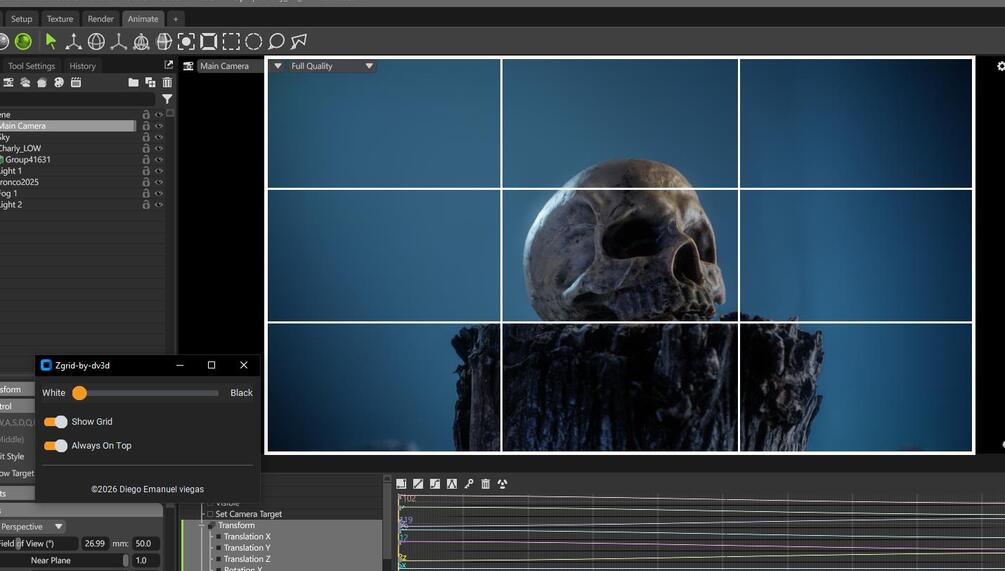Click the trash icon in the scene panel
1005x571 pixels.
167,82
